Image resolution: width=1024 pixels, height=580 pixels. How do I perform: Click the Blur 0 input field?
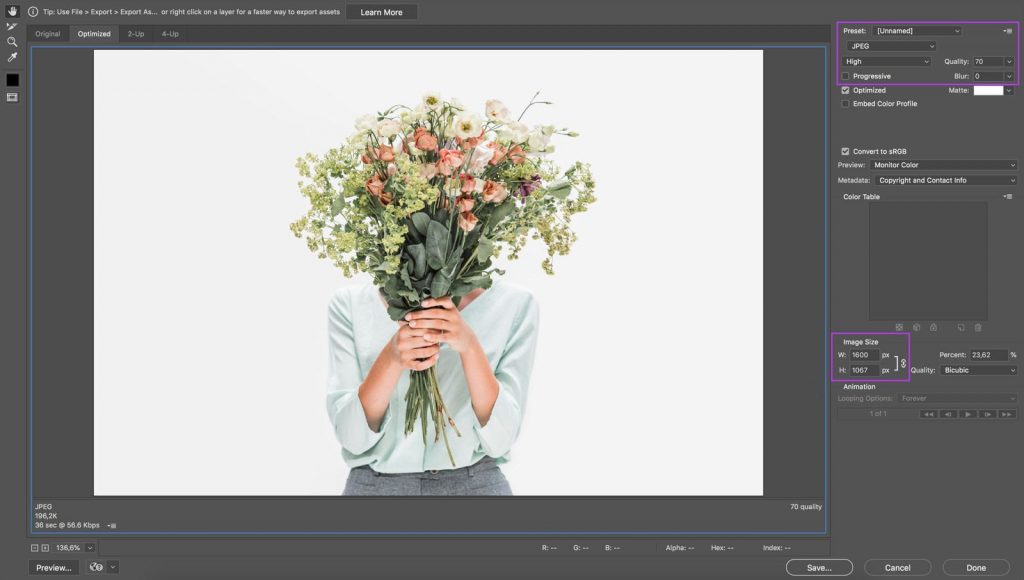(x=988, y=76)
